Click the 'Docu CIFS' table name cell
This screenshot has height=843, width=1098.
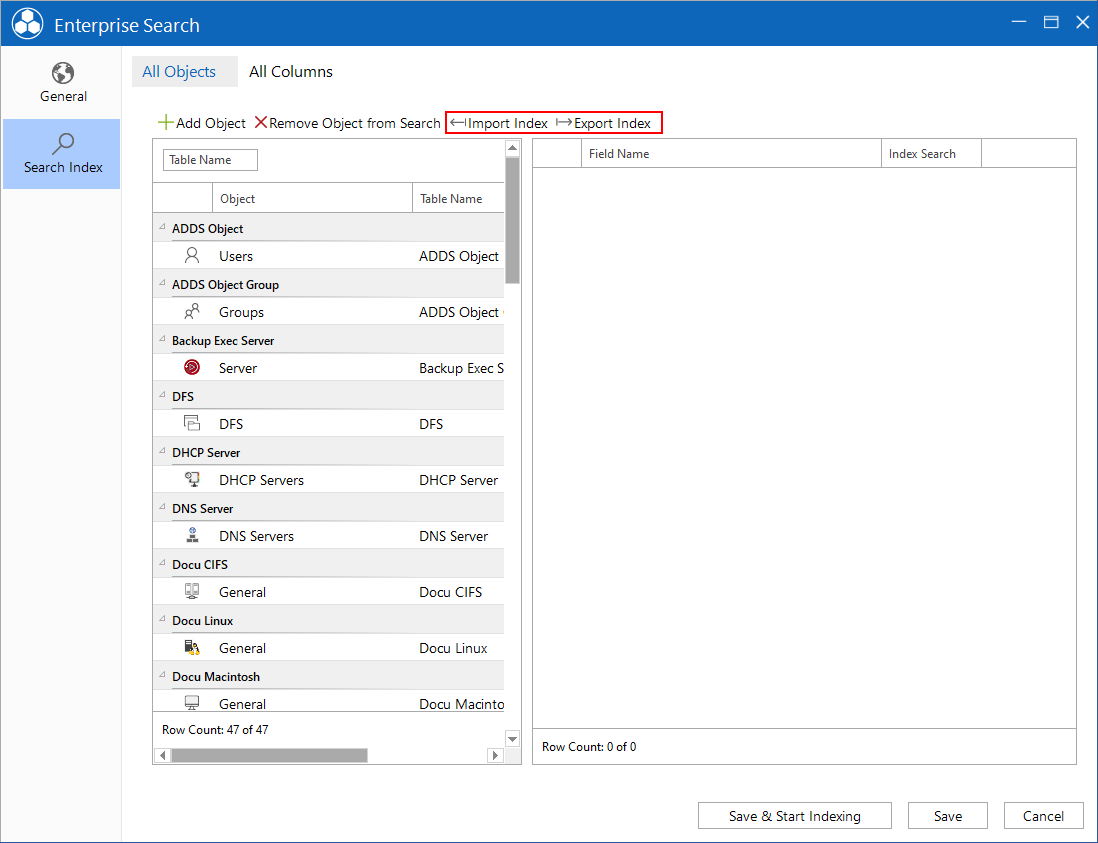[x=450, y=592]
